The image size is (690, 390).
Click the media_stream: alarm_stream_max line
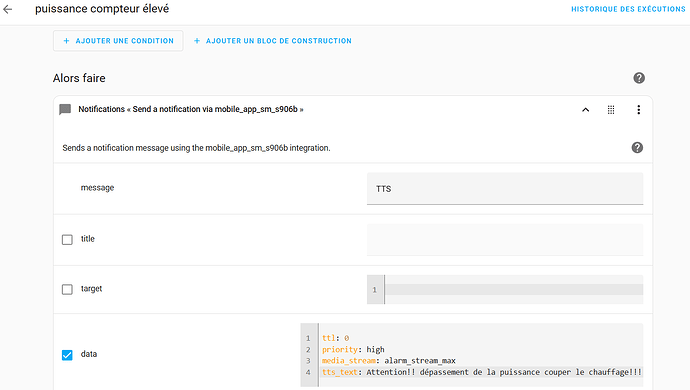pos(389,361)
